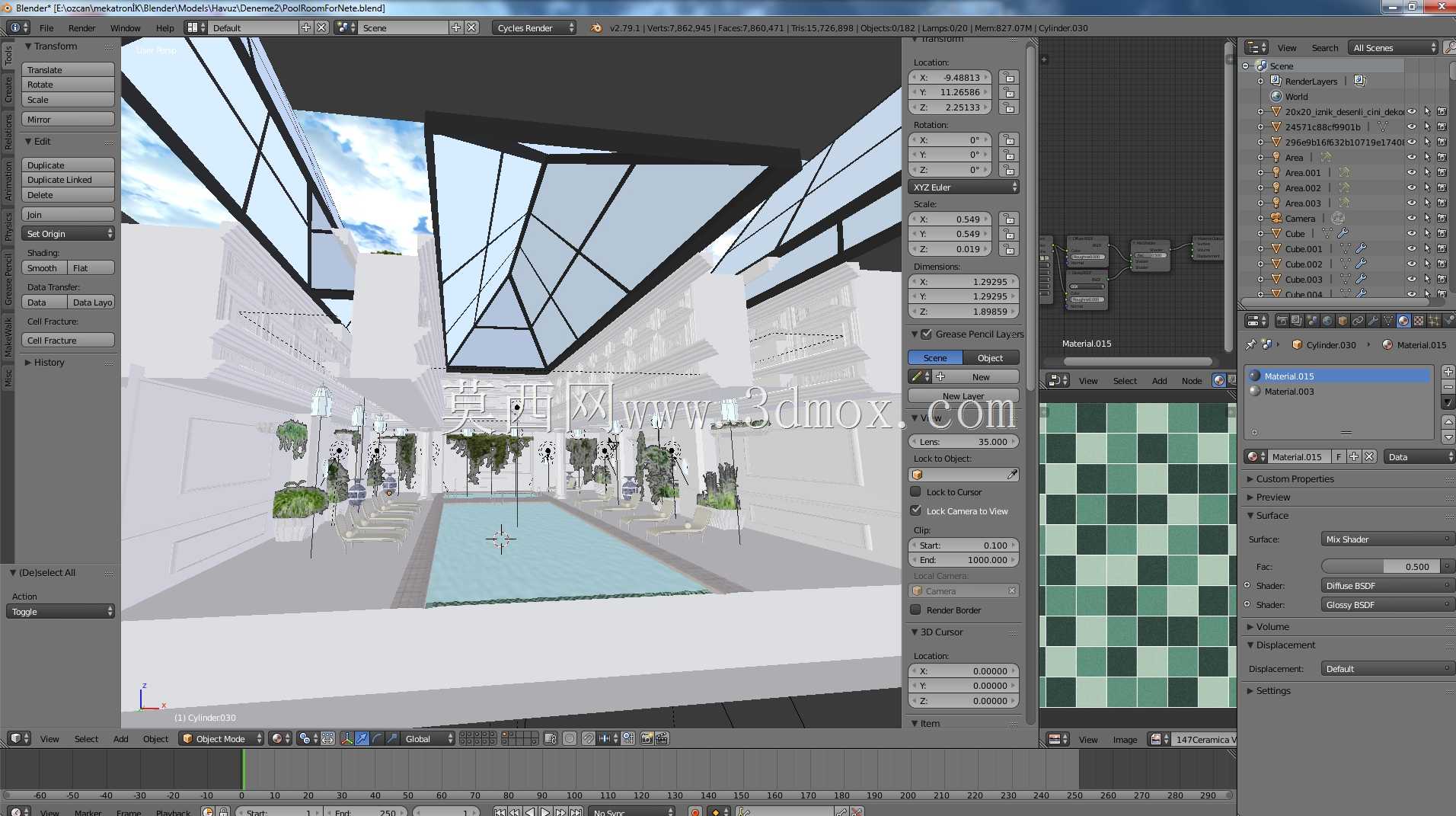Click the OpenGL render image camera icon
This screenshot has width=1456, height=816.
tap(647, 738)
